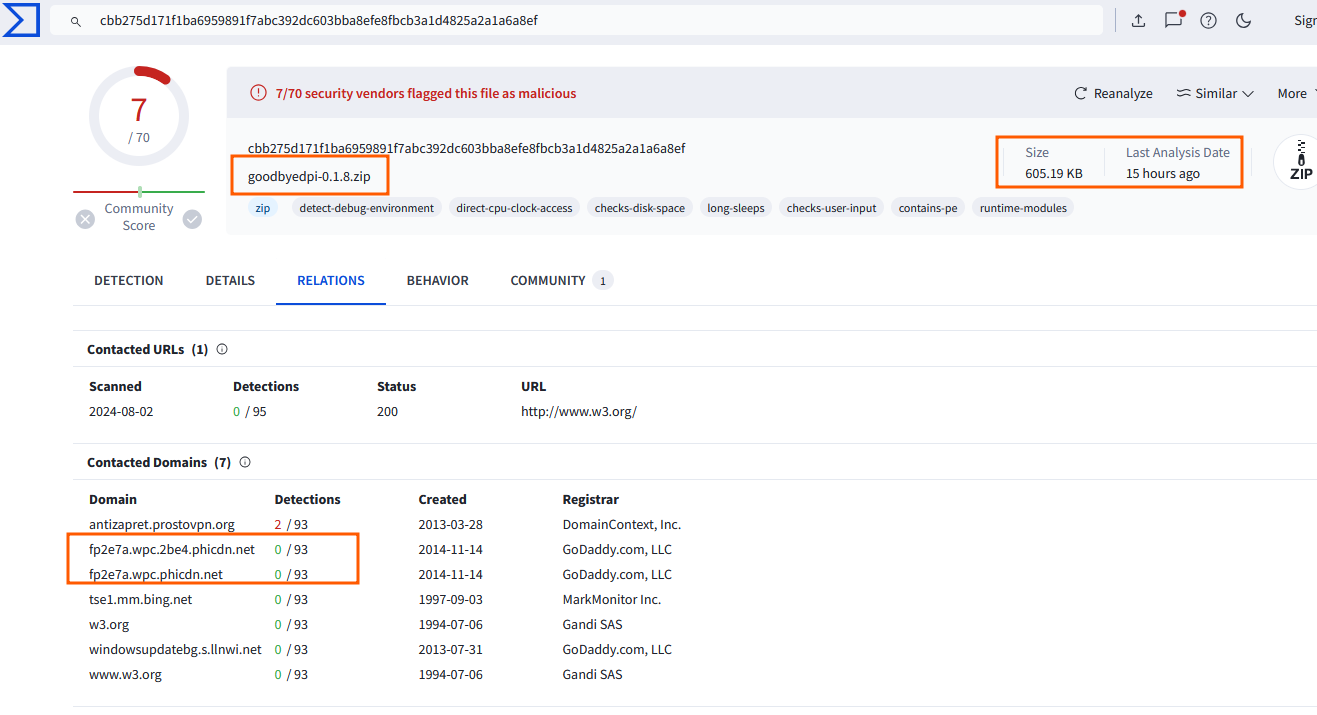1317x715 pixels.
Task: Click the Contacted URLs info icon
Action: 222,350
